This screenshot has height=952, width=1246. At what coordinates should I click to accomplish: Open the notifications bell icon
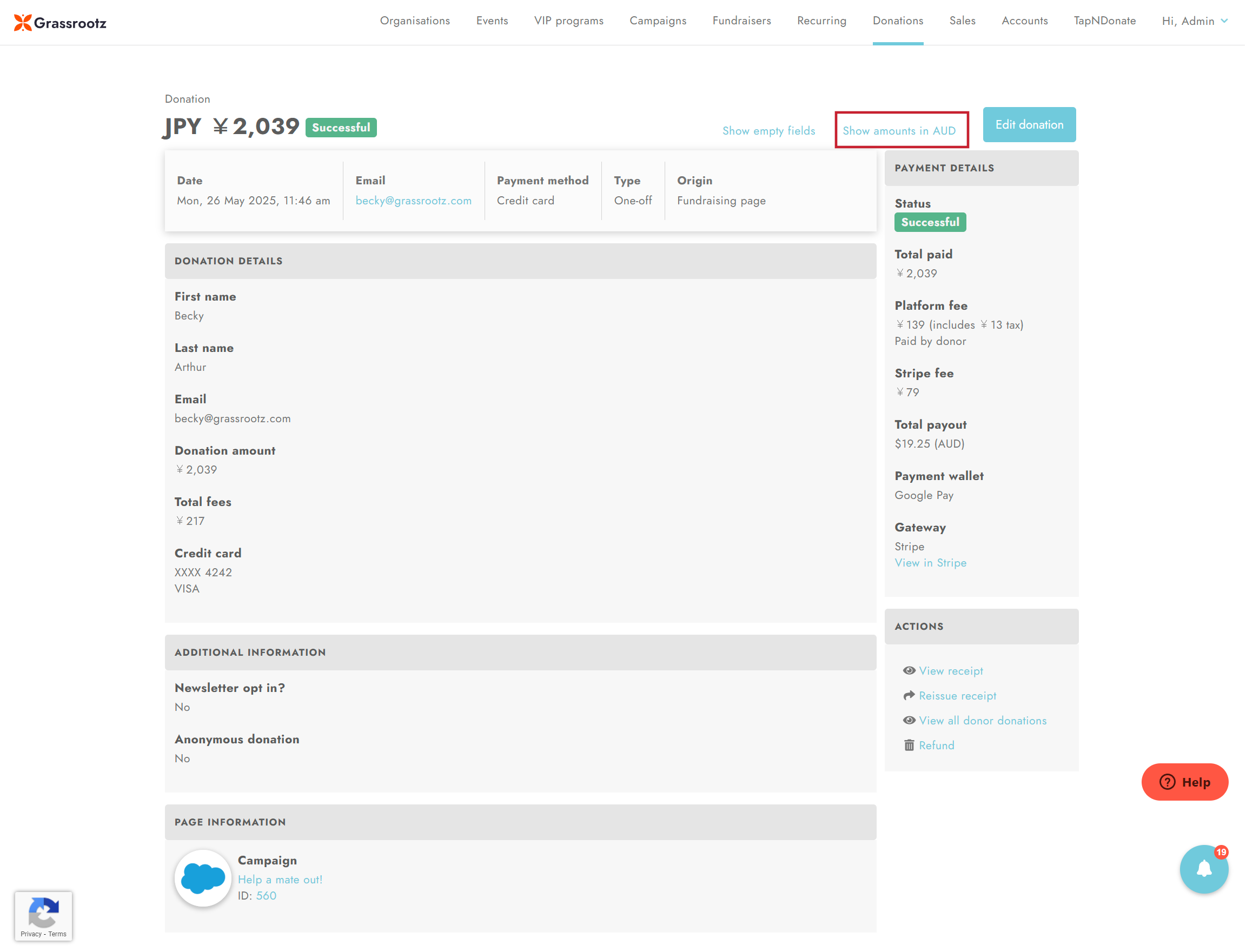coord(1204,869)
